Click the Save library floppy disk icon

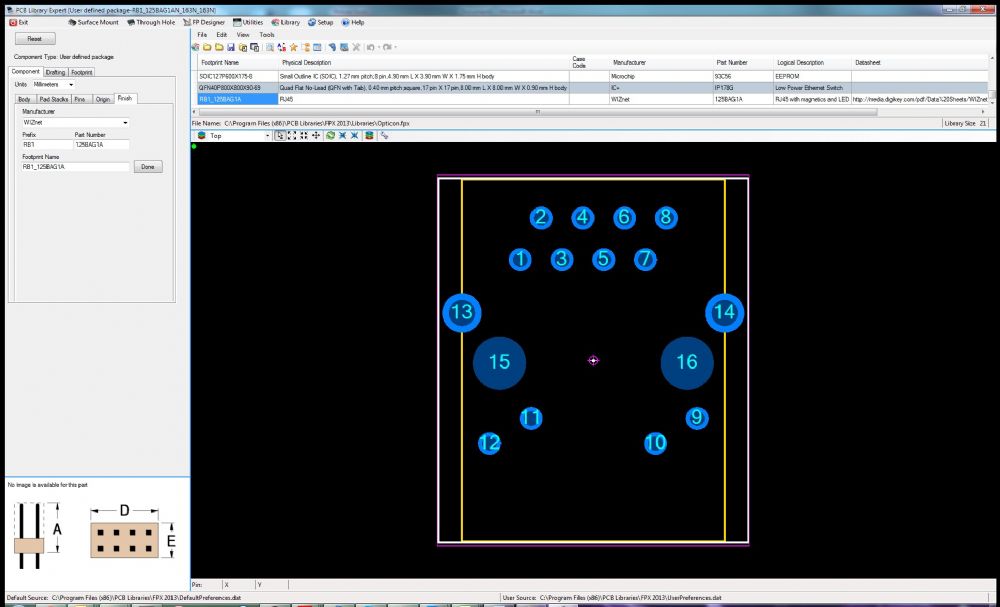pyautogui.click(x=231, y=47)
